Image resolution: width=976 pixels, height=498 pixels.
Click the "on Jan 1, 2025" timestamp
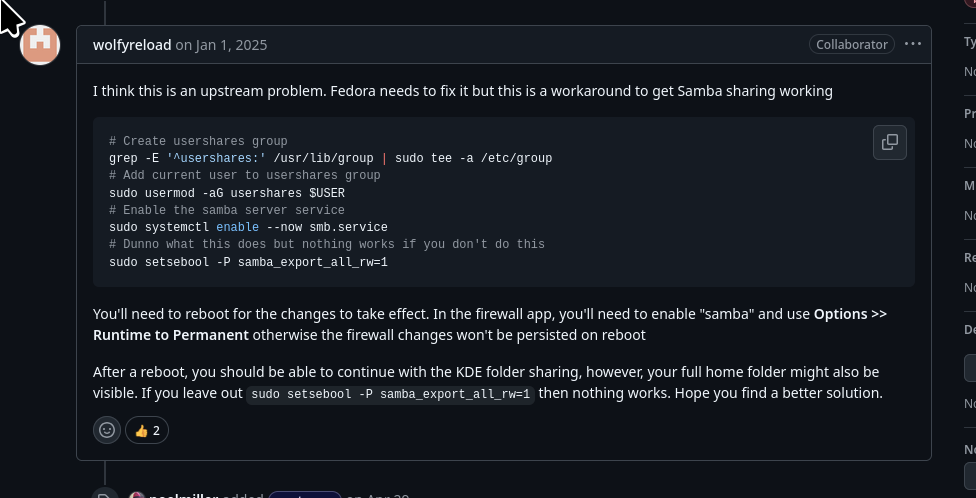click(x=221, y=45)
